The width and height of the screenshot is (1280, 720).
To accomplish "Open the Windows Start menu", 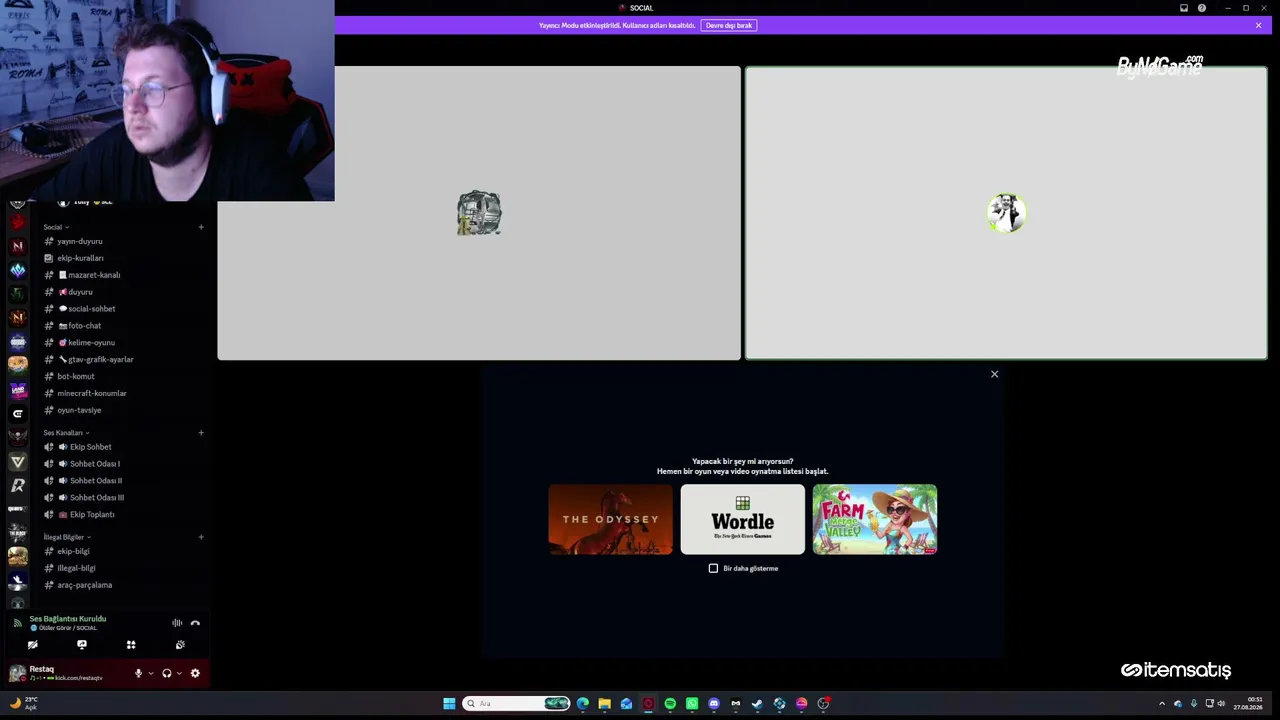I will [449, 703].
